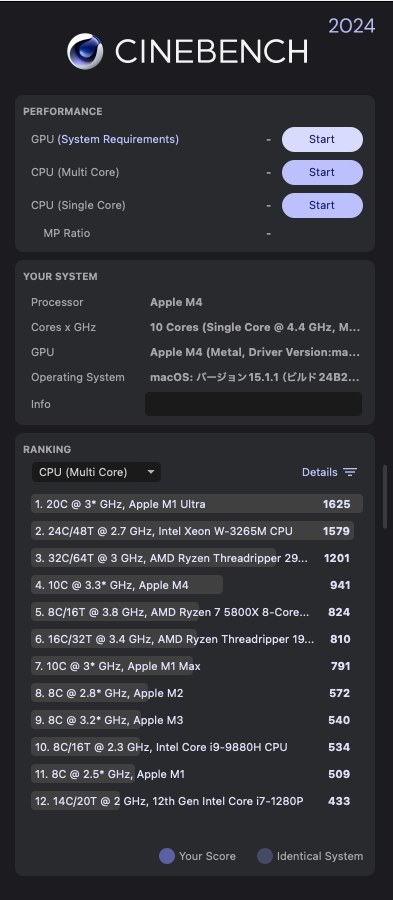Click the Cores x GHz value text
The height and width of the screenshot is (900, 393).
[255, 327]
